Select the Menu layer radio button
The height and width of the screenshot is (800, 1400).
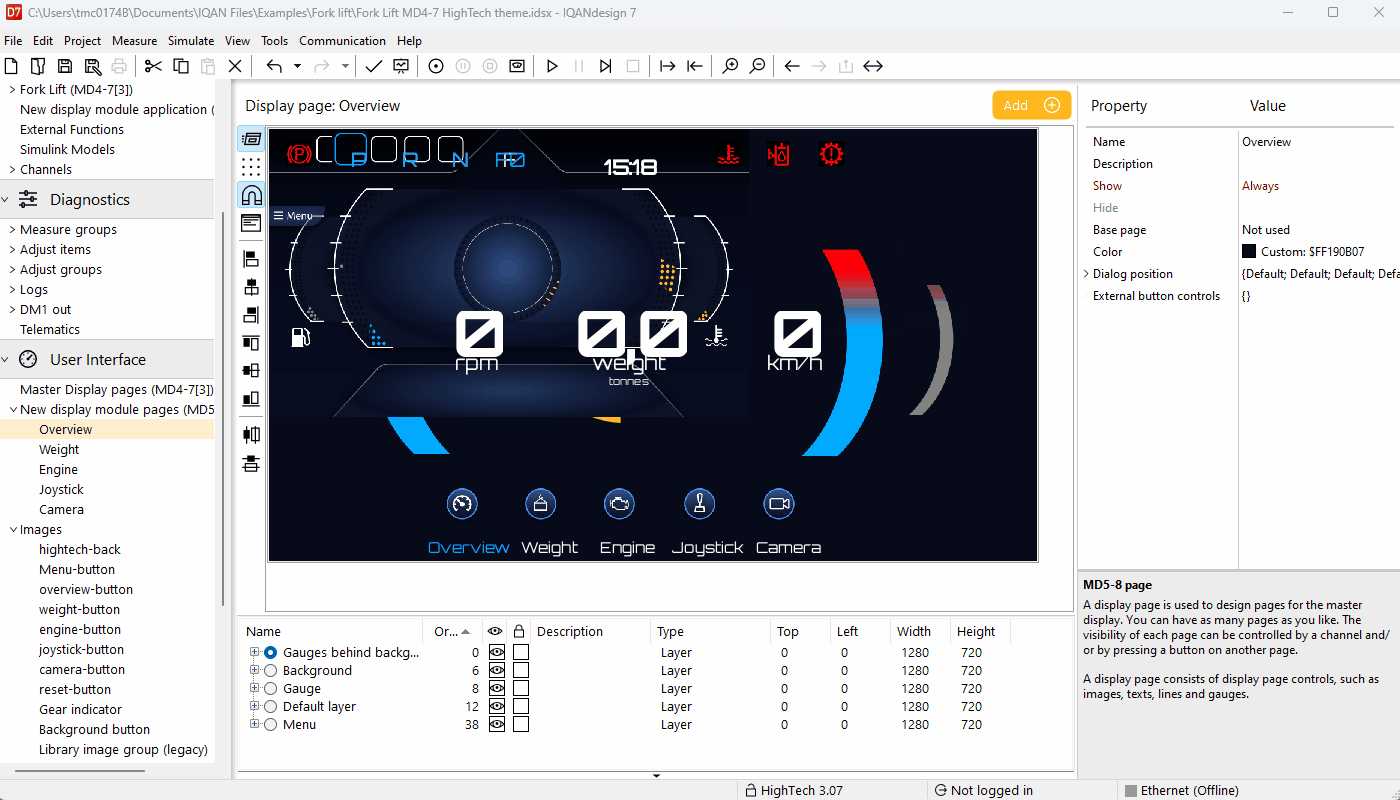[x=270, y=725]
